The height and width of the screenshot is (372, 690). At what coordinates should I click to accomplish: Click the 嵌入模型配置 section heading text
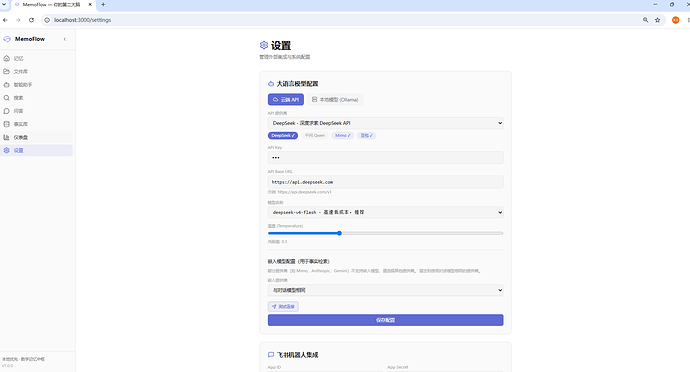pyautogui.click(x=299, y=262)
